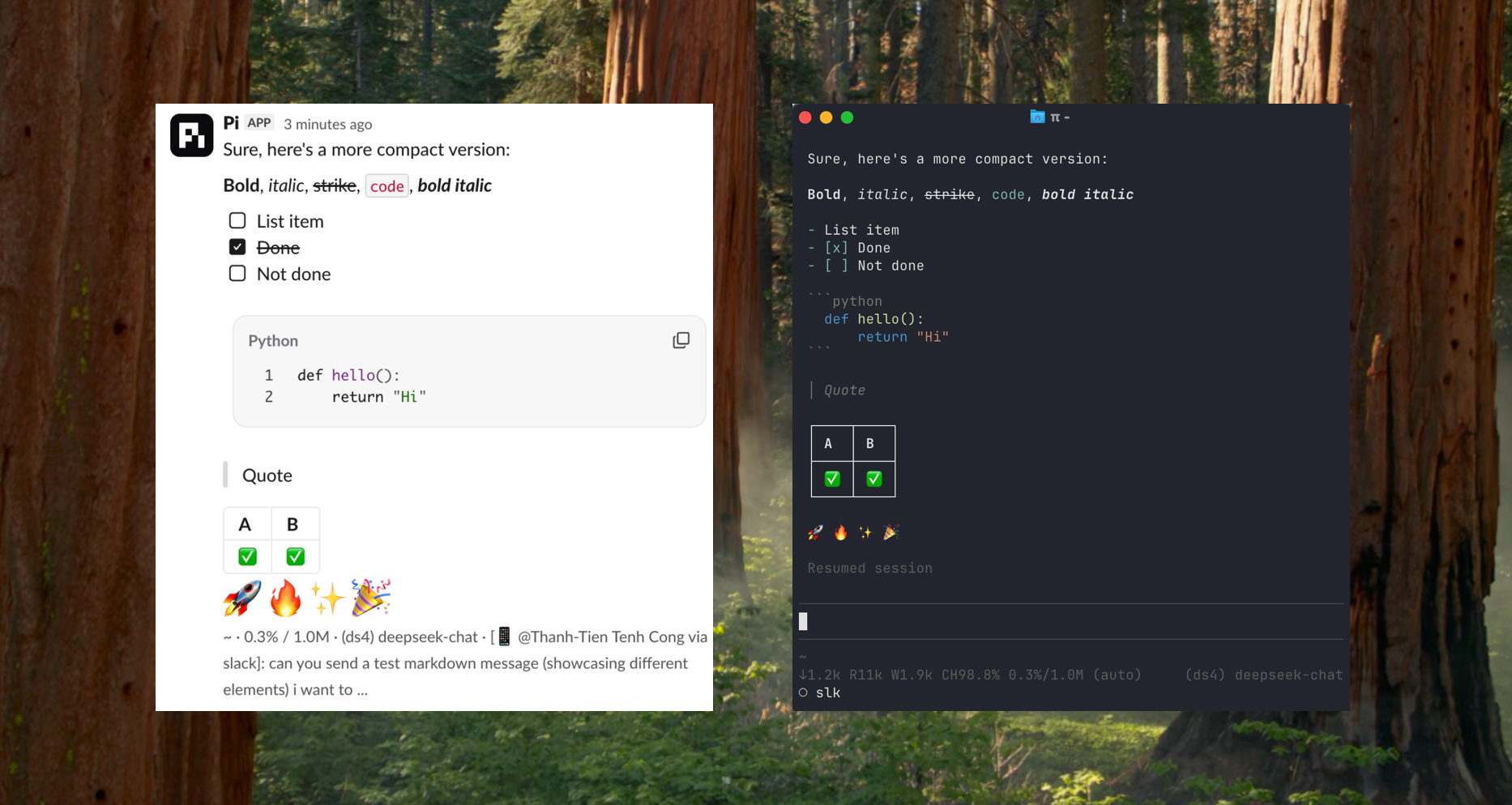Click the teal 'code' word in terminal
The image size is (1512, 805).
tap(1008, 194)
